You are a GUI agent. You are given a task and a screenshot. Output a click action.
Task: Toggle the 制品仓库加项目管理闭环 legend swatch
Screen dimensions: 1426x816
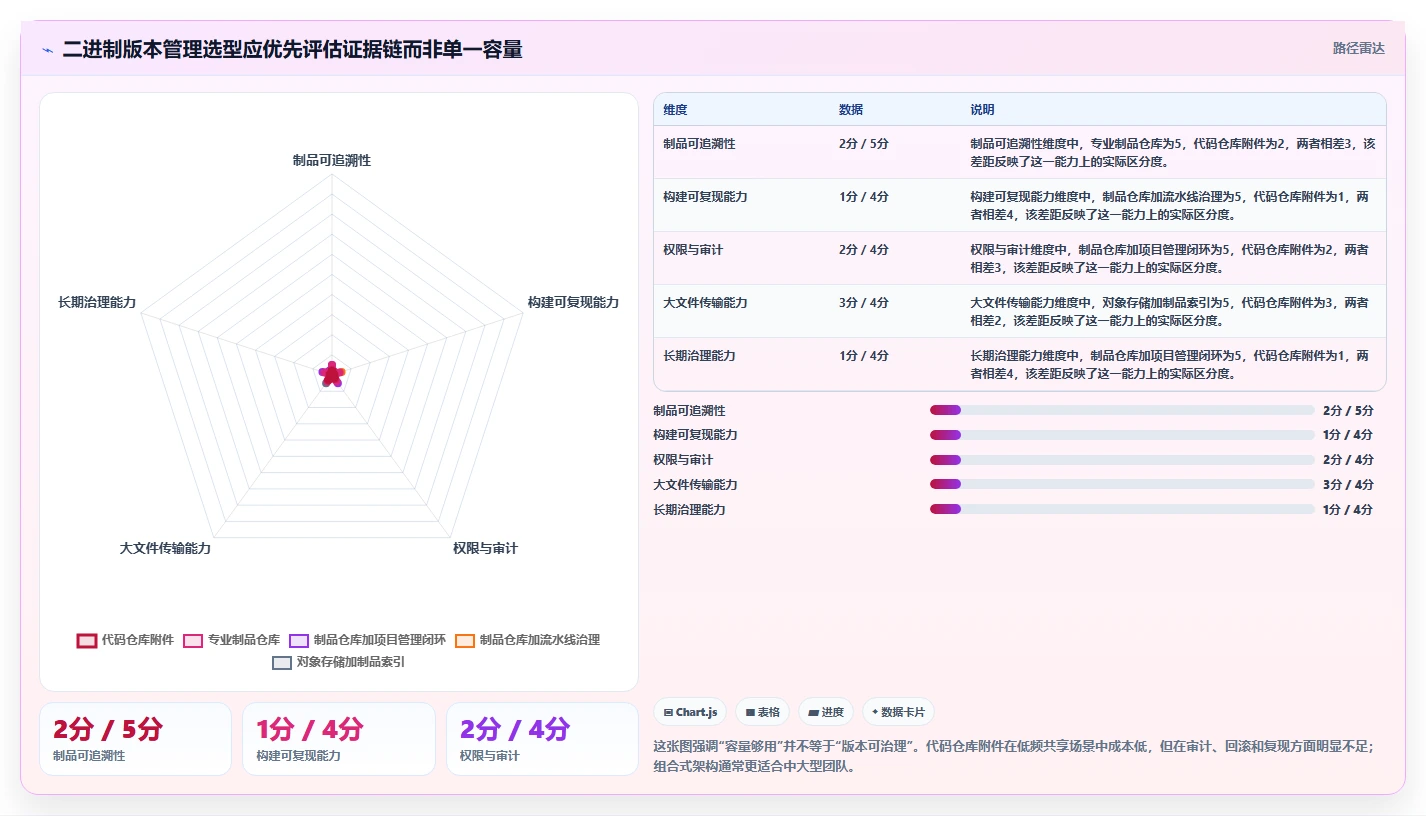(x=299, y=640)
